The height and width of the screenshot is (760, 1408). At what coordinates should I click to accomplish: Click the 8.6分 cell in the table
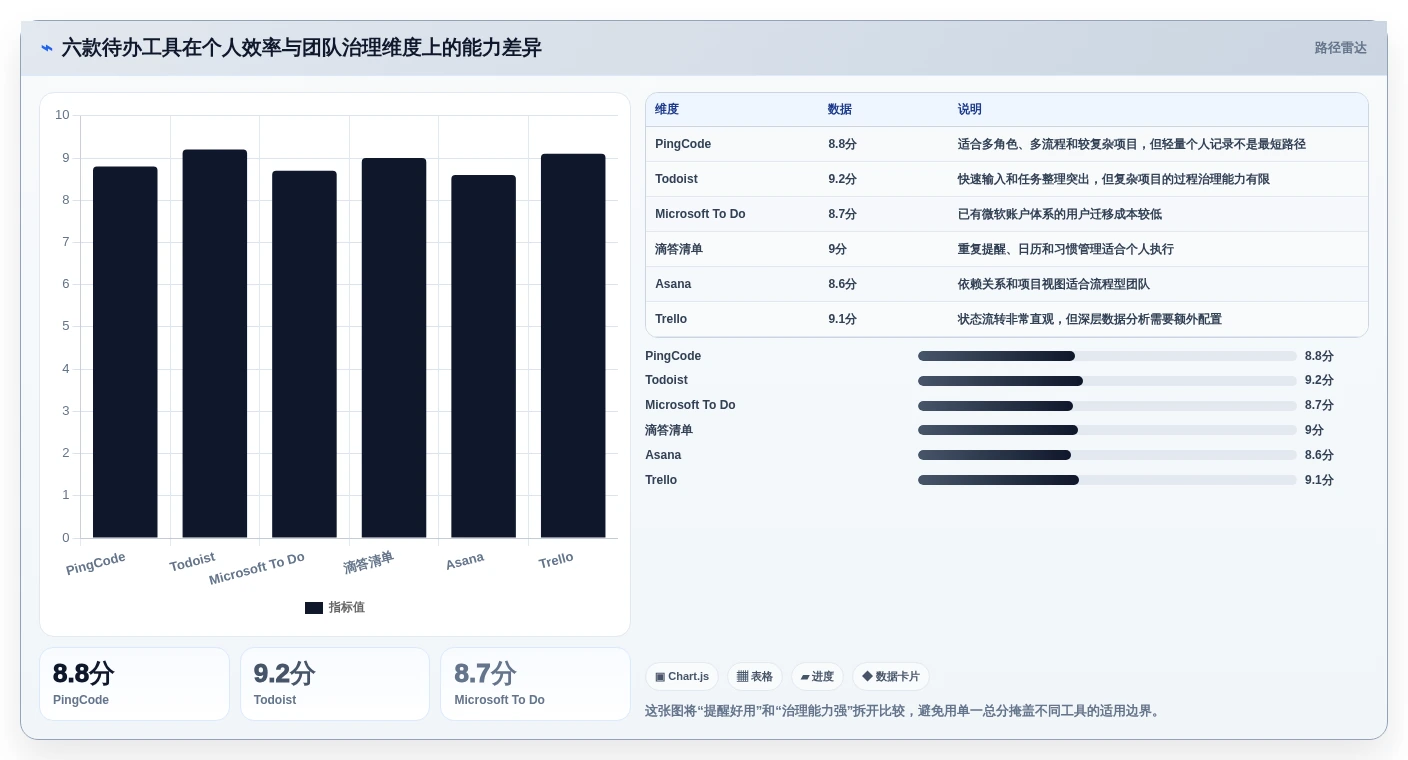point(842,284)
